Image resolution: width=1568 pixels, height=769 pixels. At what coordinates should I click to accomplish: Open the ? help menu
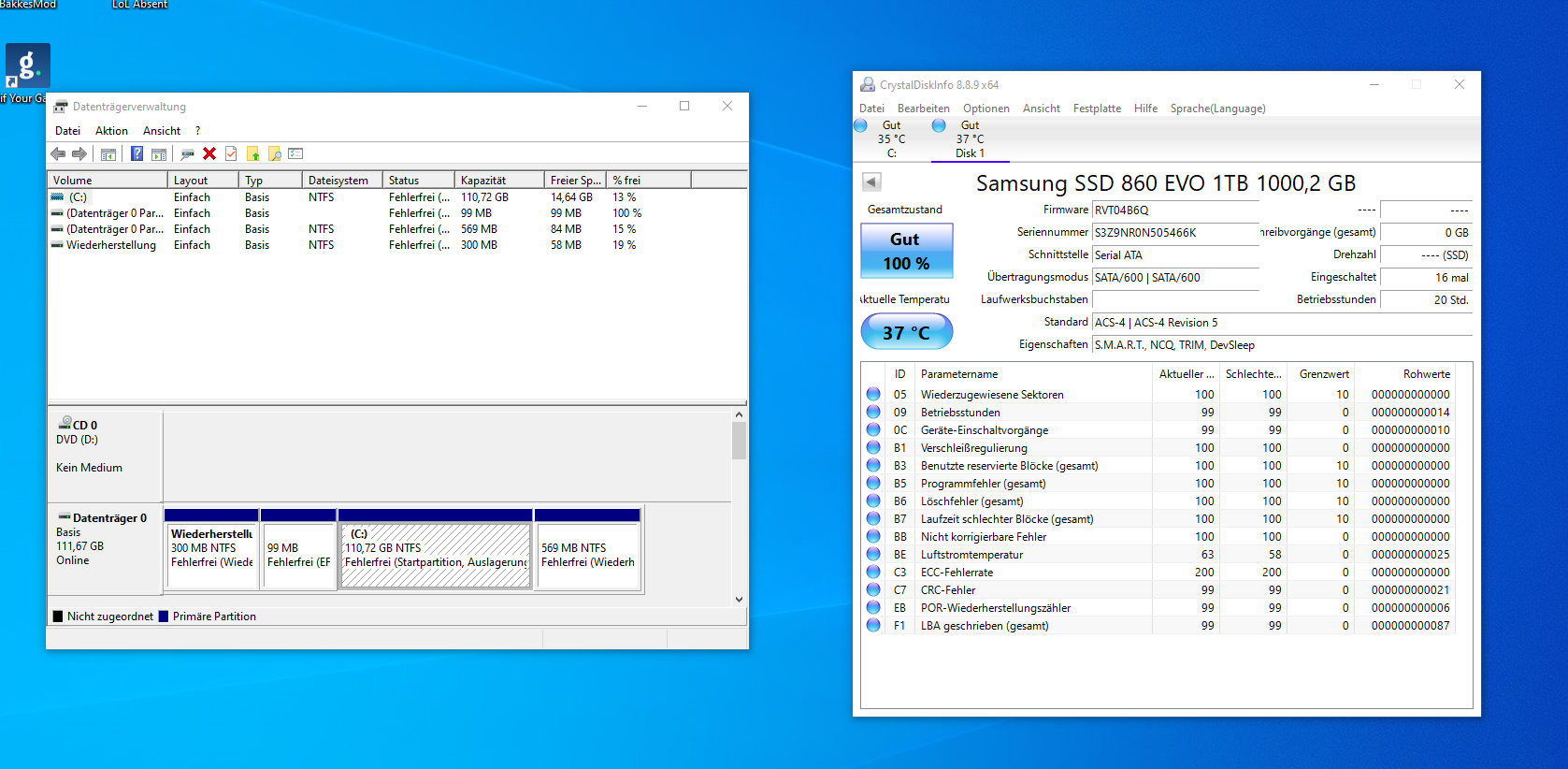(197, 131)
